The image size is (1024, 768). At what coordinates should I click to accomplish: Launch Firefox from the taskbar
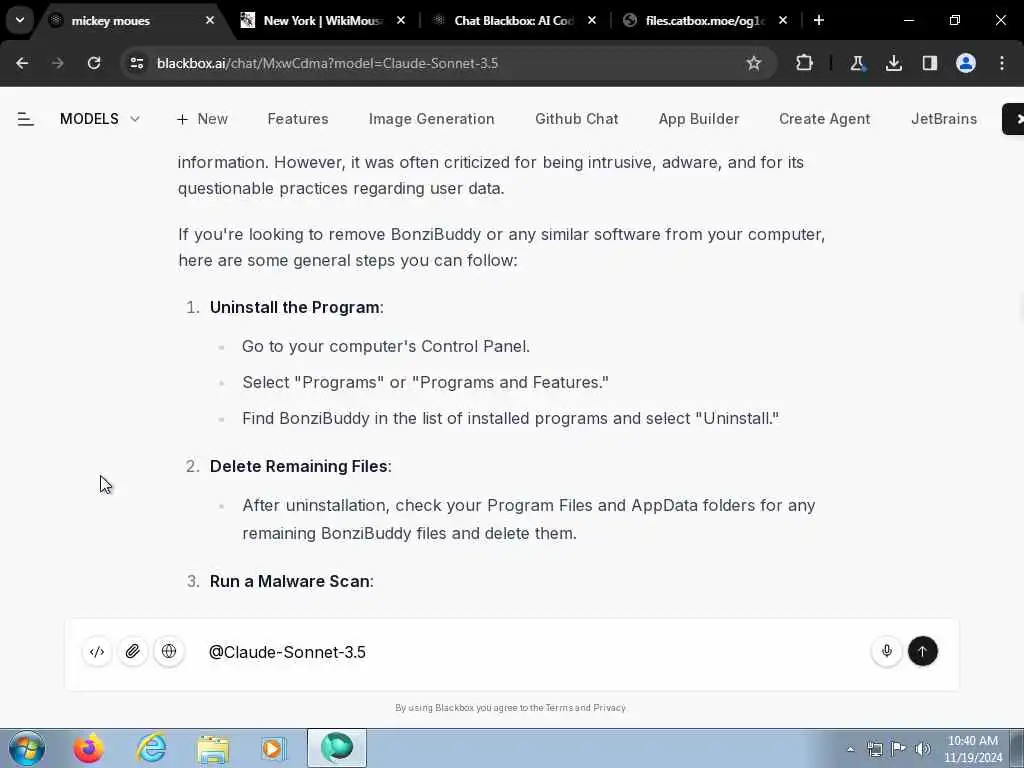88,748
